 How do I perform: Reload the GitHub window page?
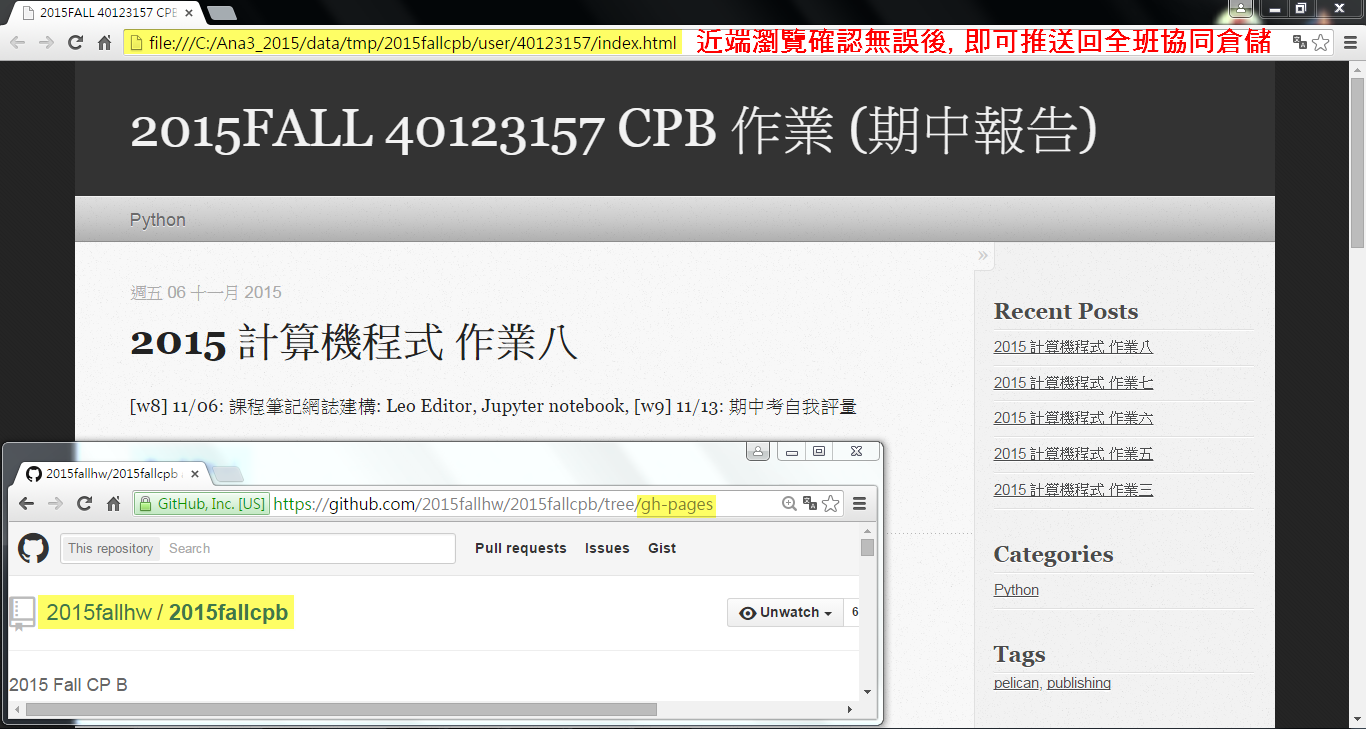pyautogui.click(x=85, y=504)
